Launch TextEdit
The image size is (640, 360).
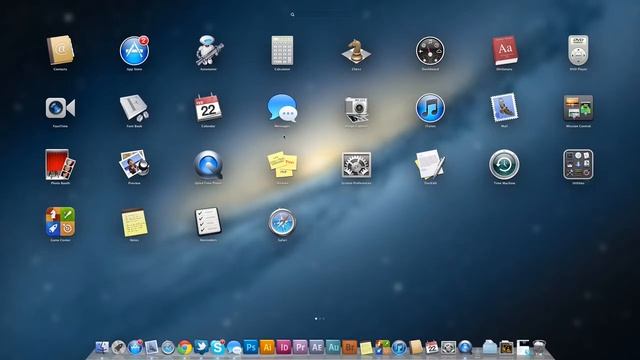click(x=430, y=164)
